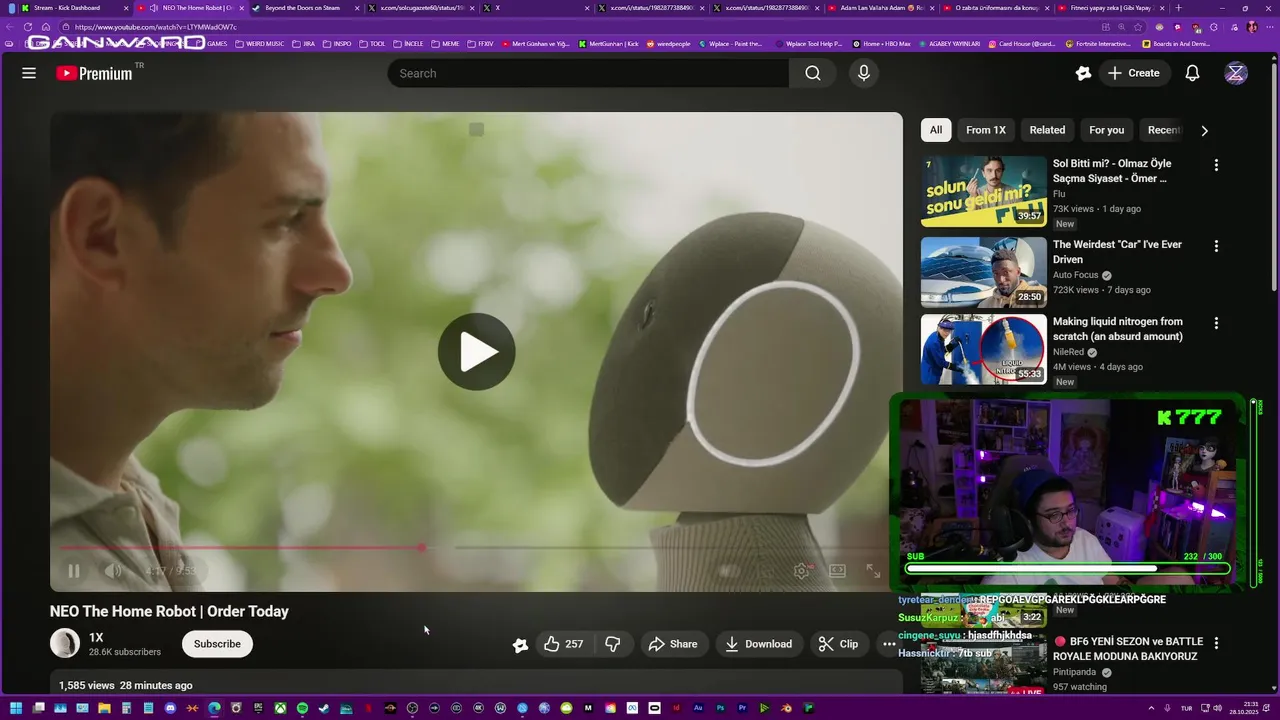The height and width of the screenshot is (720, 1280).
Task: Like the video with thumbs up
Action: point(563,644)
